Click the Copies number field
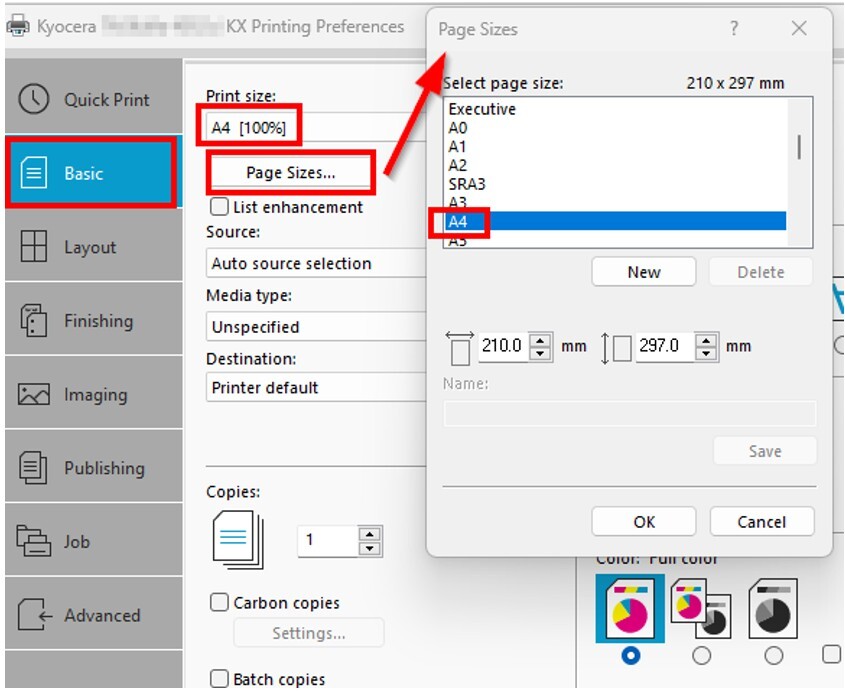Viewport: 845px width, 692px height. (x=328, y=540)
